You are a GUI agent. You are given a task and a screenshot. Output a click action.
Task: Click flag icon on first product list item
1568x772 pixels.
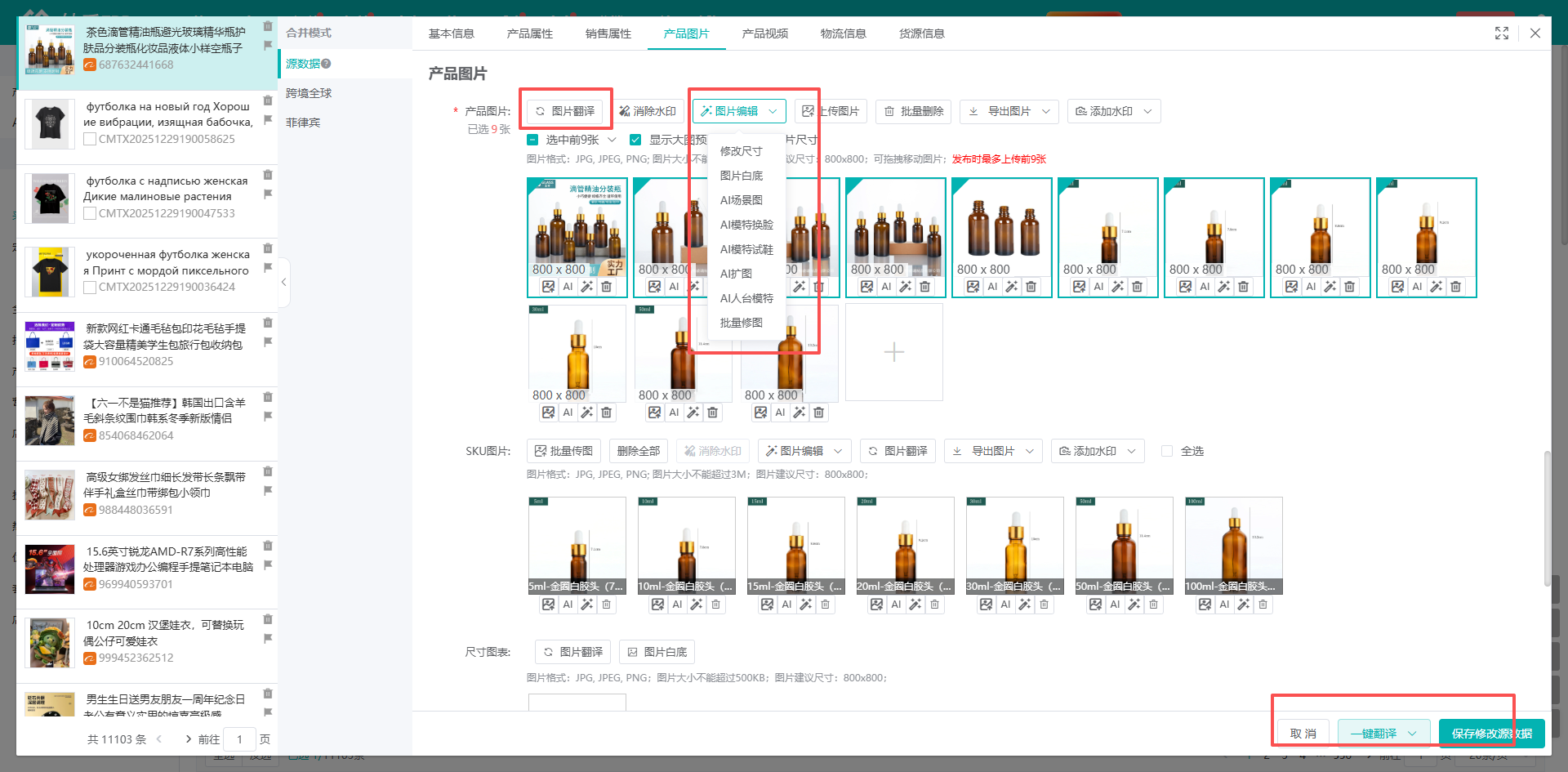(x=268, y=46)
